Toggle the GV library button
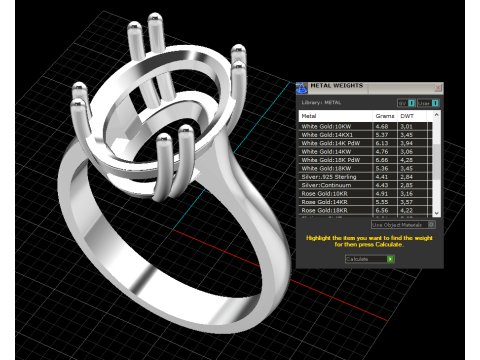 click(406, 103)
